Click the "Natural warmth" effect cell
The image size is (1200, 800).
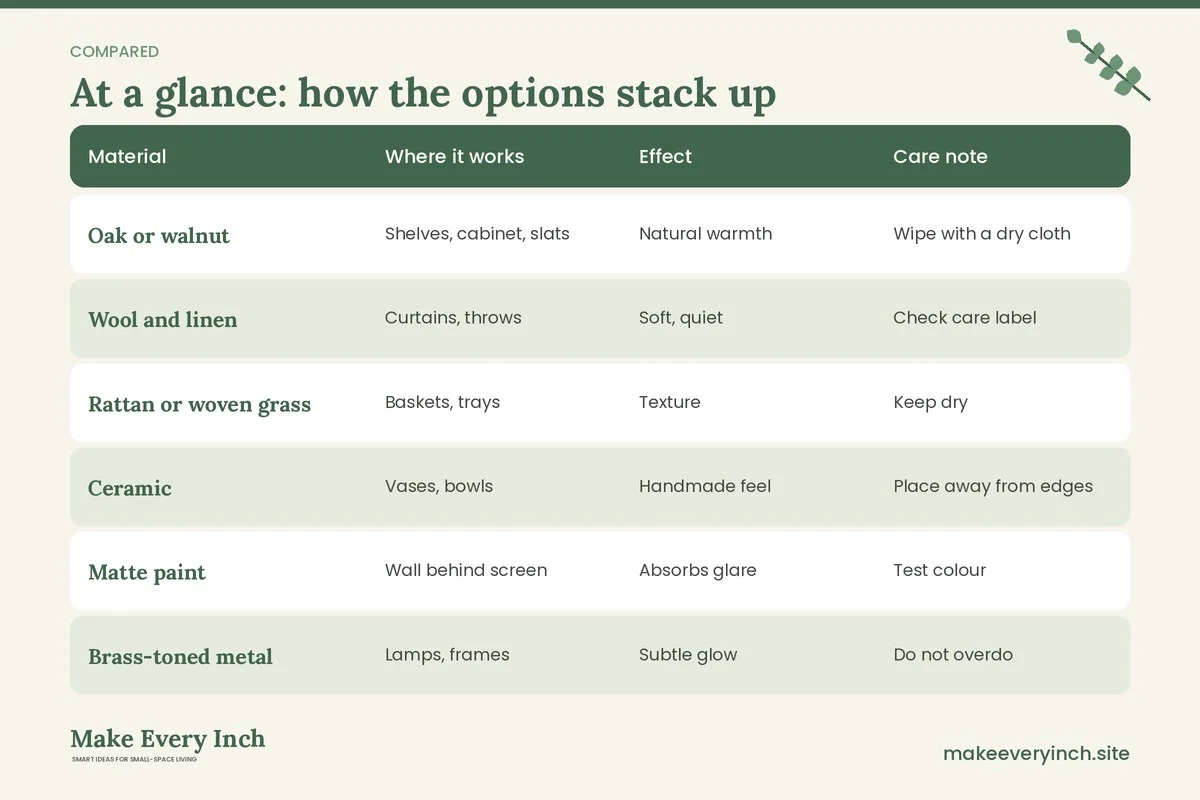pos(705,234)
